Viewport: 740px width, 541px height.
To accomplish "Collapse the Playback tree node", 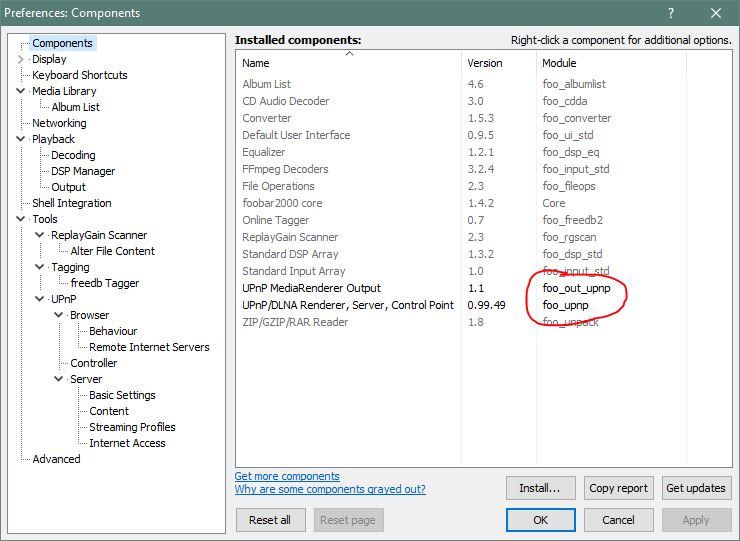I will click(20, 139).
